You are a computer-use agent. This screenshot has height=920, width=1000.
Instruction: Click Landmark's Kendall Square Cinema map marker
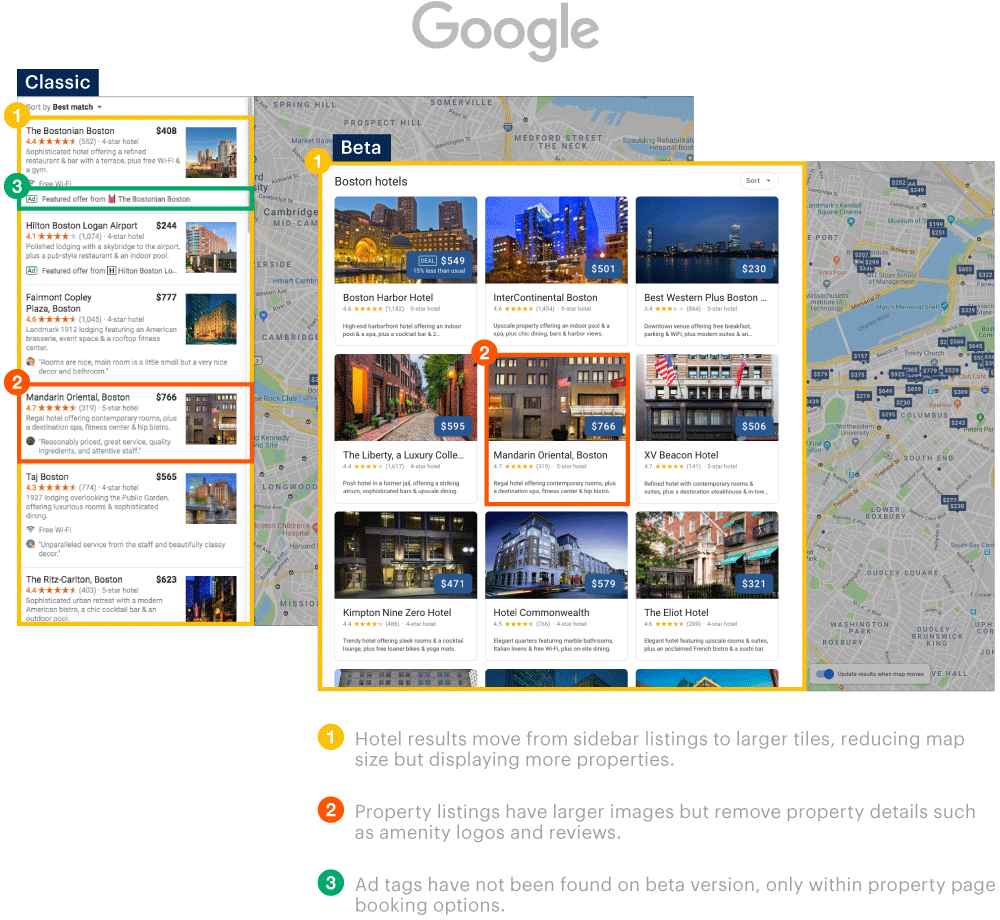coord(851,222)
